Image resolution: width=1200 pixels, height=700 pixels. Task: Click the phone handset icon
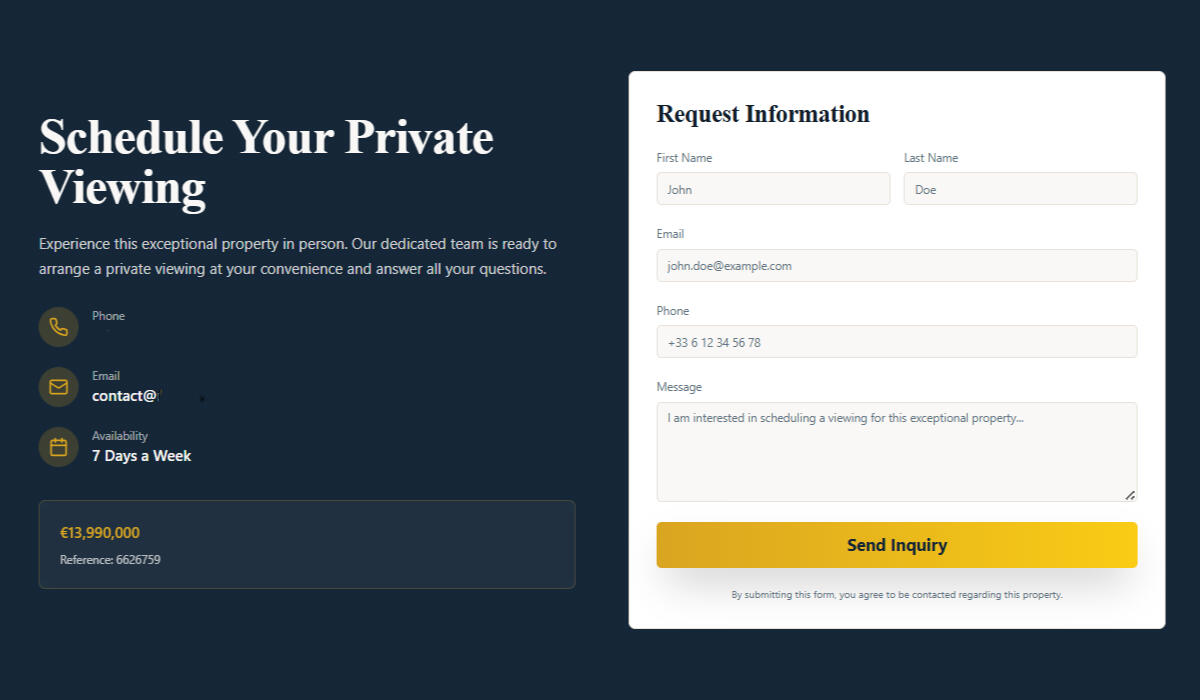click(58, 327)
